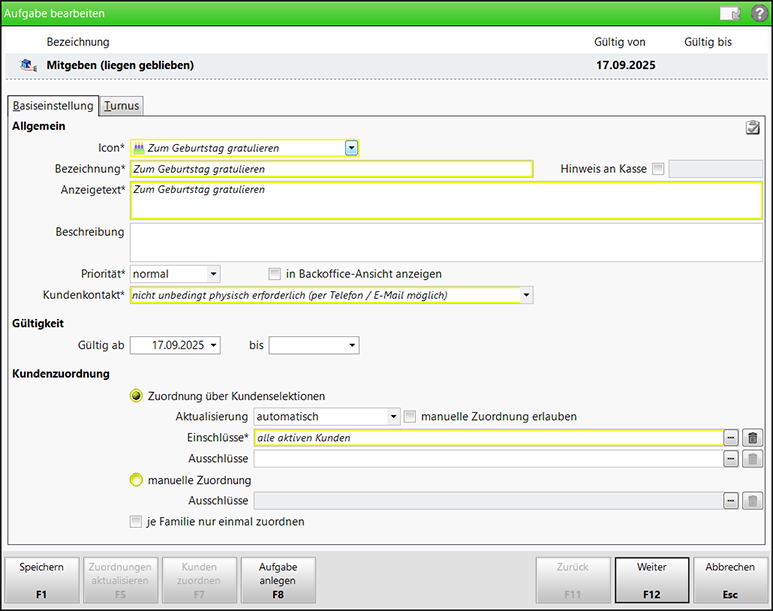Click the Weiter F12 button

pyautogui.click(x=651, y=580)
